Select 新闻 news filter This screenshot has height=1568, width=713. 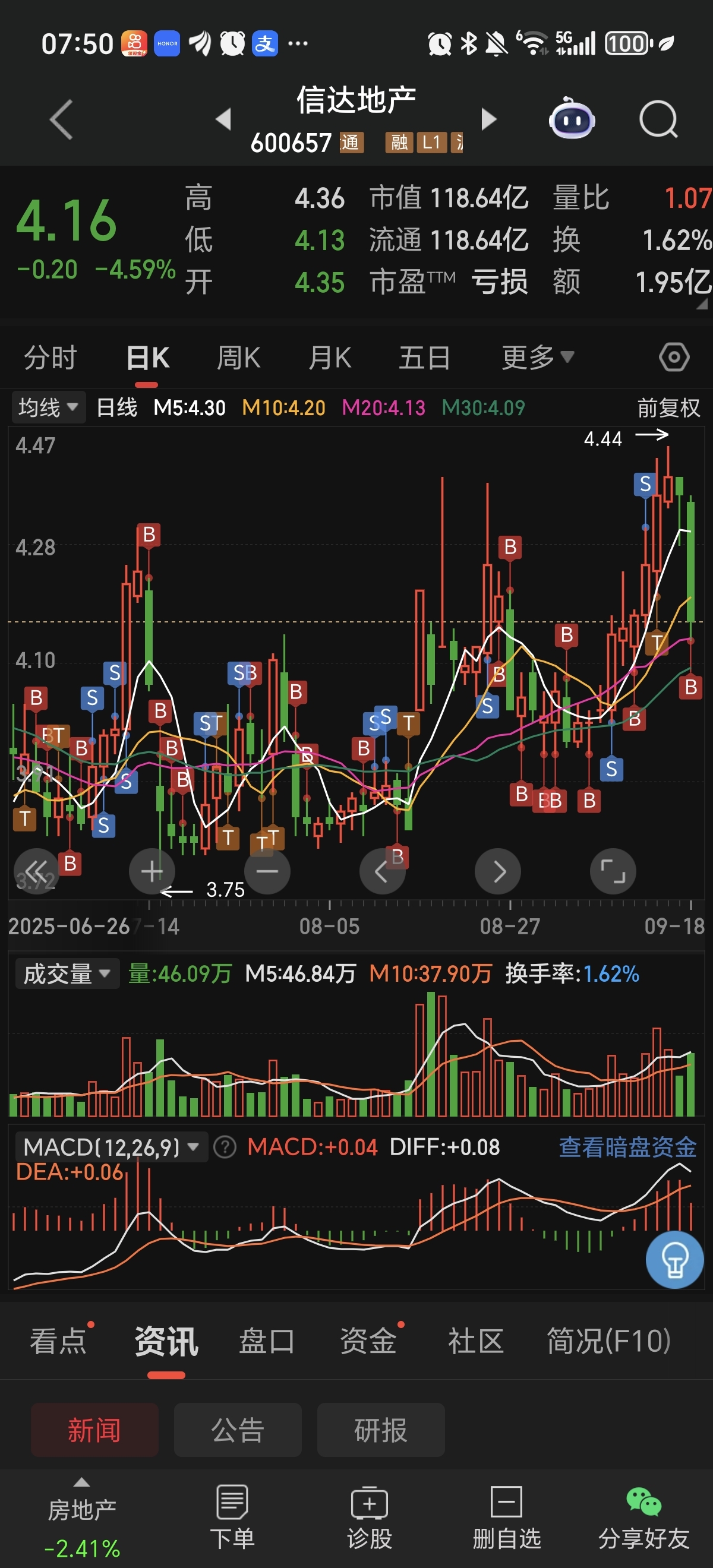(x=94, y=1430)
